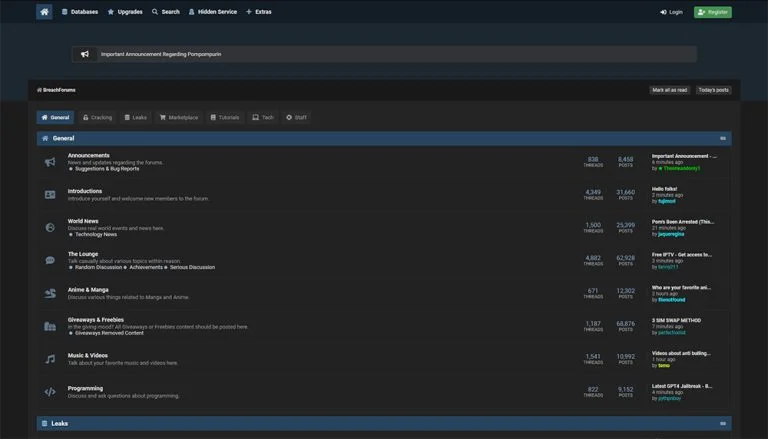Expand the Extras menu
The width and height of the screenshot is (768, 439).
[259, 12]
